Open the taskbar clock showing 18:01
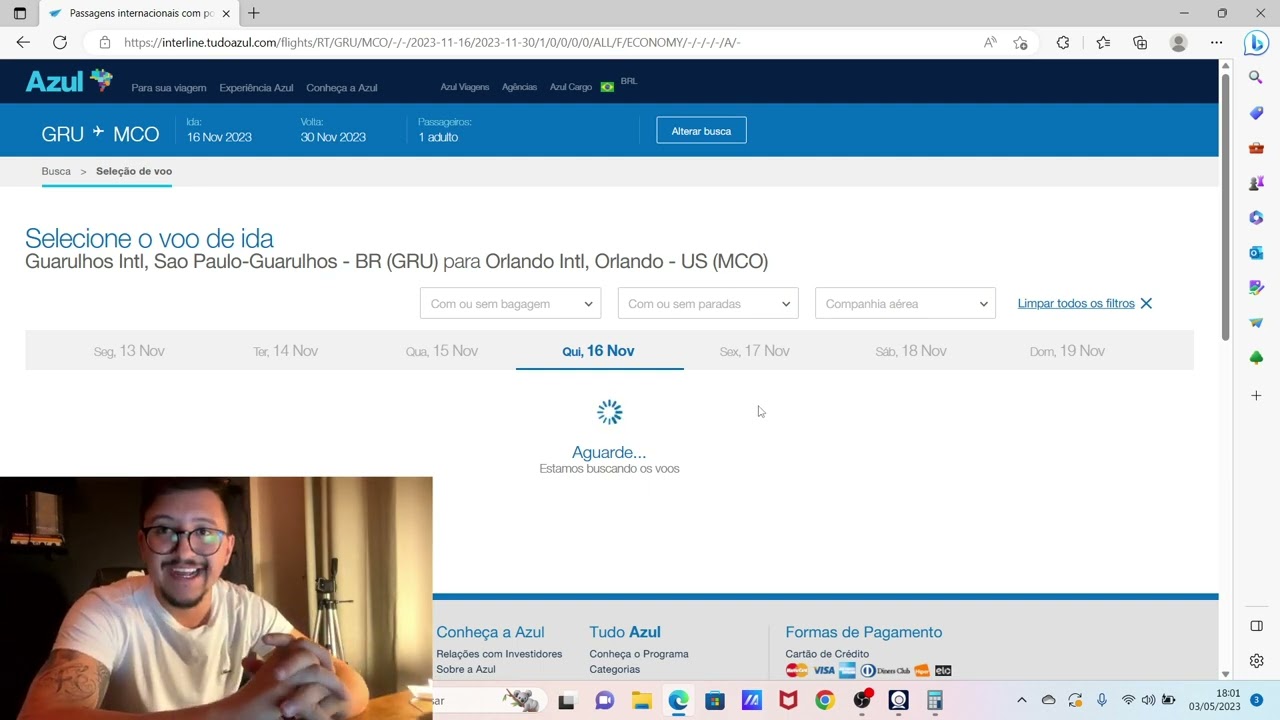Image resolution: width=1280 pixels, height=720 pixels. tap(1214, 700)
